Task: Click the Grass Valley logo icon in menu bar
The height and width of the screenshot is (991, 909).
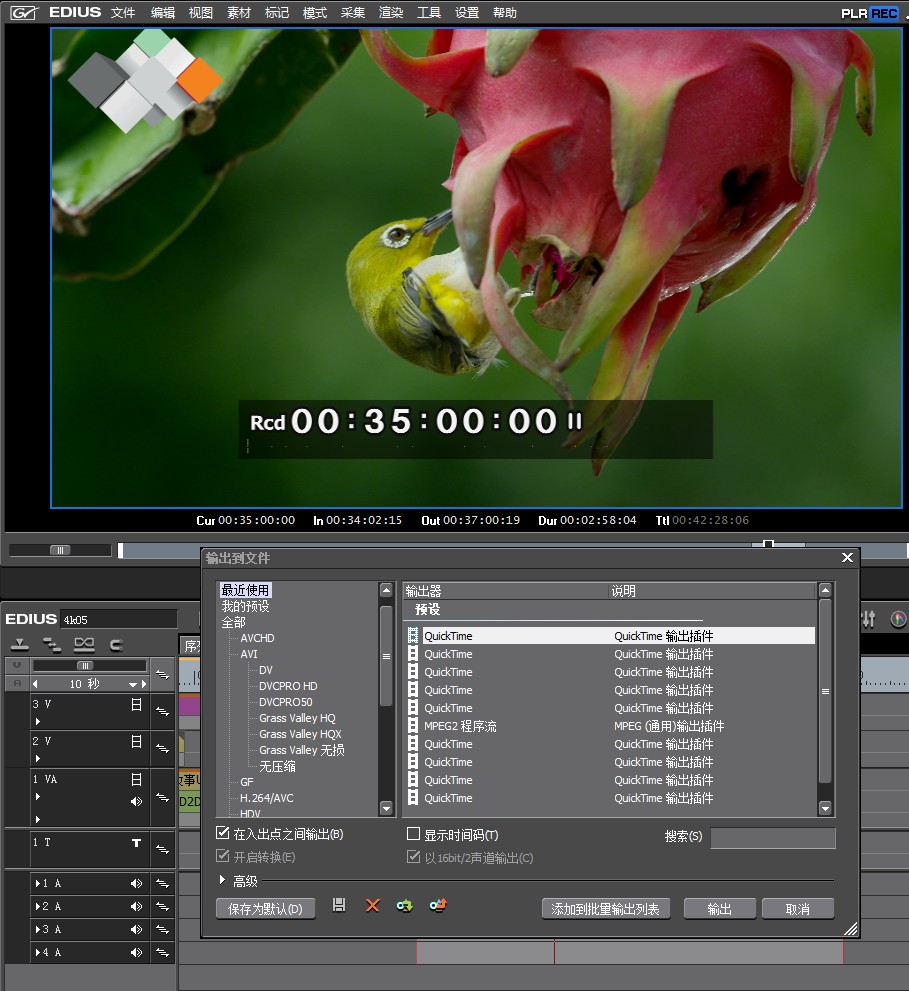Action: click(24, 13)
